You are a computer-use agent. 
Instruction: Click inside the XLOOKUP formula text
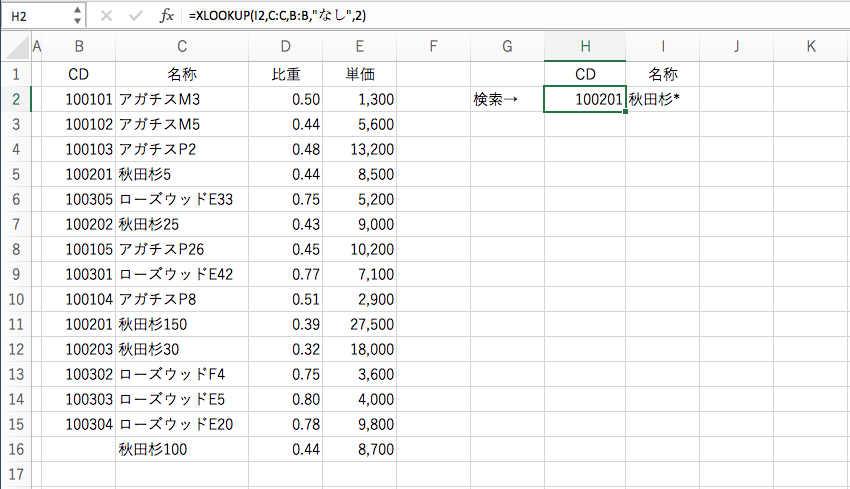pos(277,16)
